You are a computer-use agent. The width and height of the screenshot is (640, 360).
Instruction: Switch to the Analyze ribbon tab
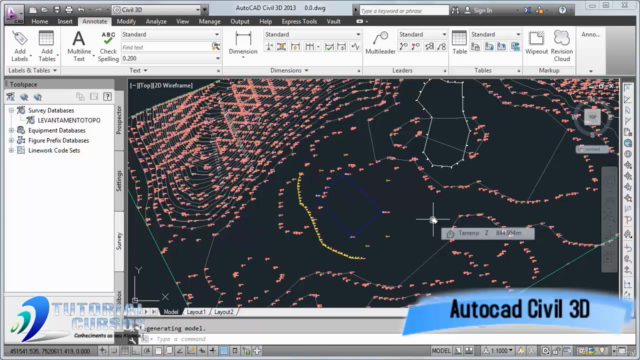[156, 21]
